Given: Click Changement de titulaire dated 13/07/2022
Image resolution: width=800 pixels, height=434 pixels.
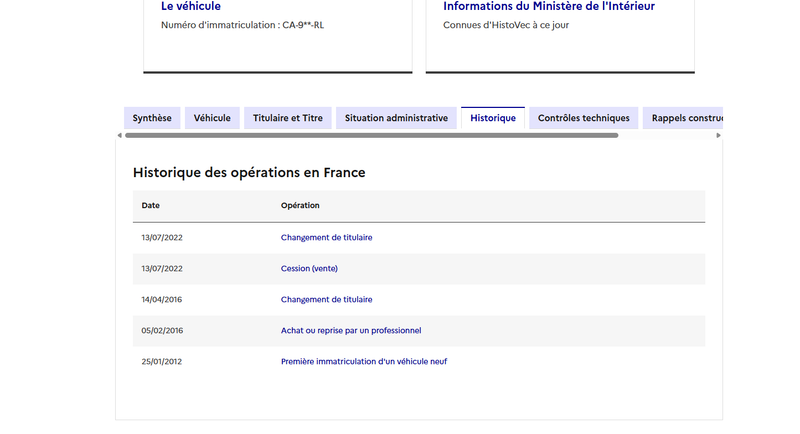Looking at the screenshot, I should pyautogui.click(x=327, y=238).
